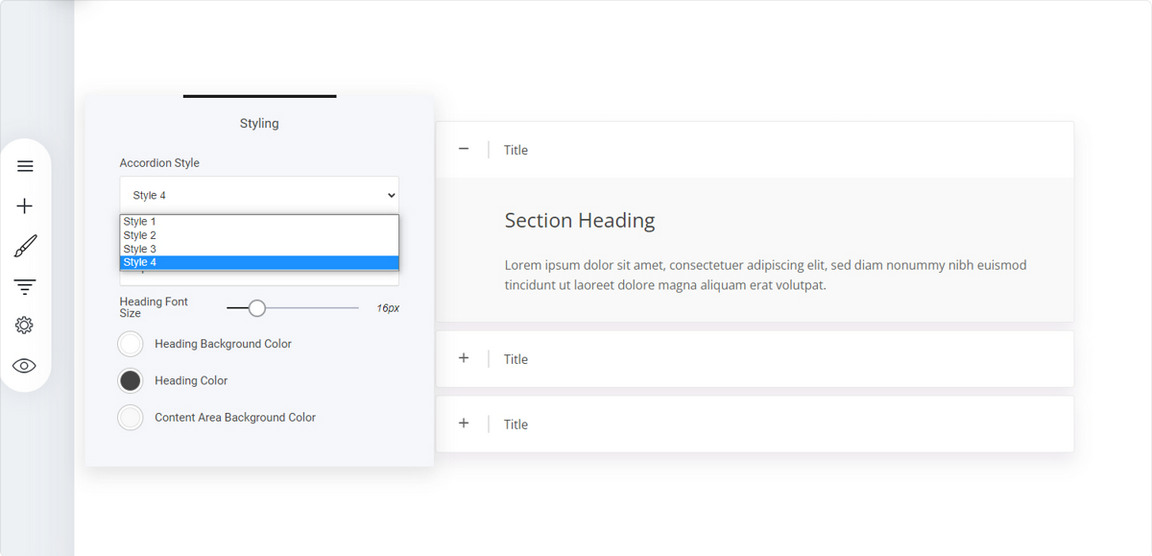Toggle the eye preview icon
The height and width of the screenshot is (556, 1152).
(25, 366)
